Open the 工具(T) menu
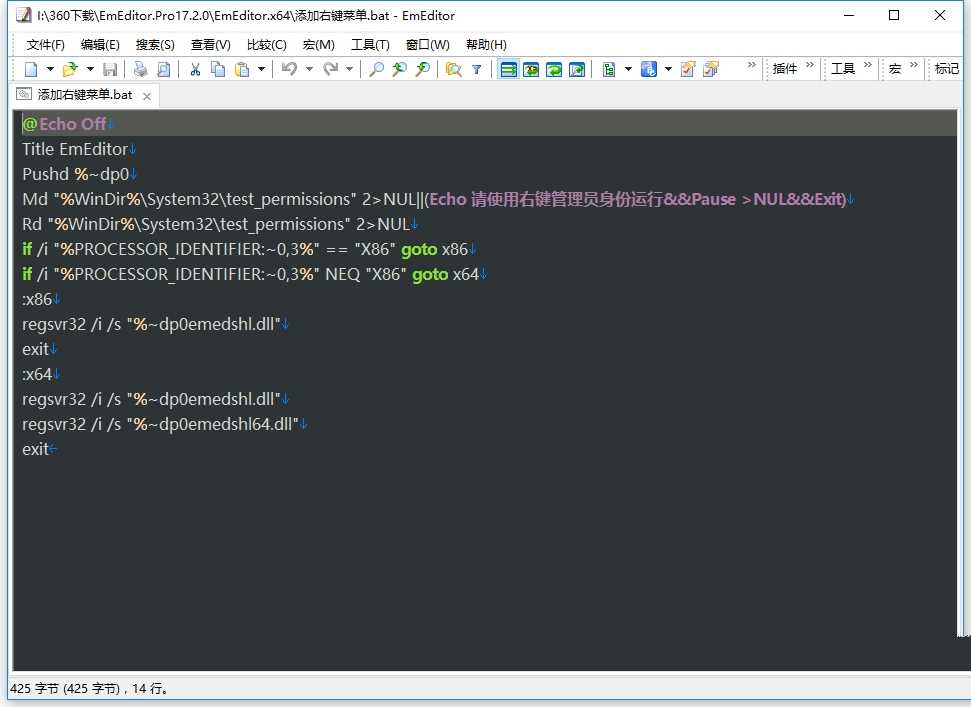 [x=370, y=44]
